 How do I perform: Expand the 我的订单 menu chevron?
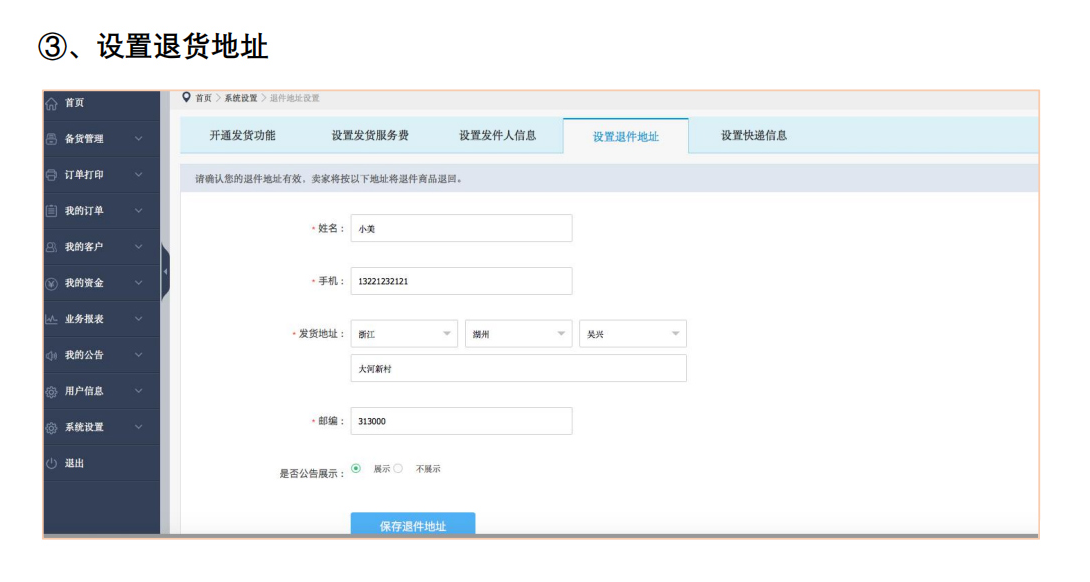click(x=138, y=211)
